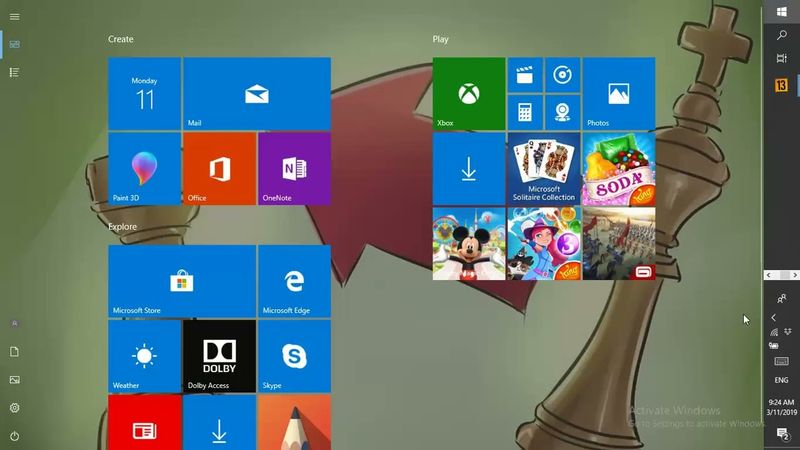This screenshot has height=450, width=800.
Task: Click the Power button in Start
Action: point(15,436)
